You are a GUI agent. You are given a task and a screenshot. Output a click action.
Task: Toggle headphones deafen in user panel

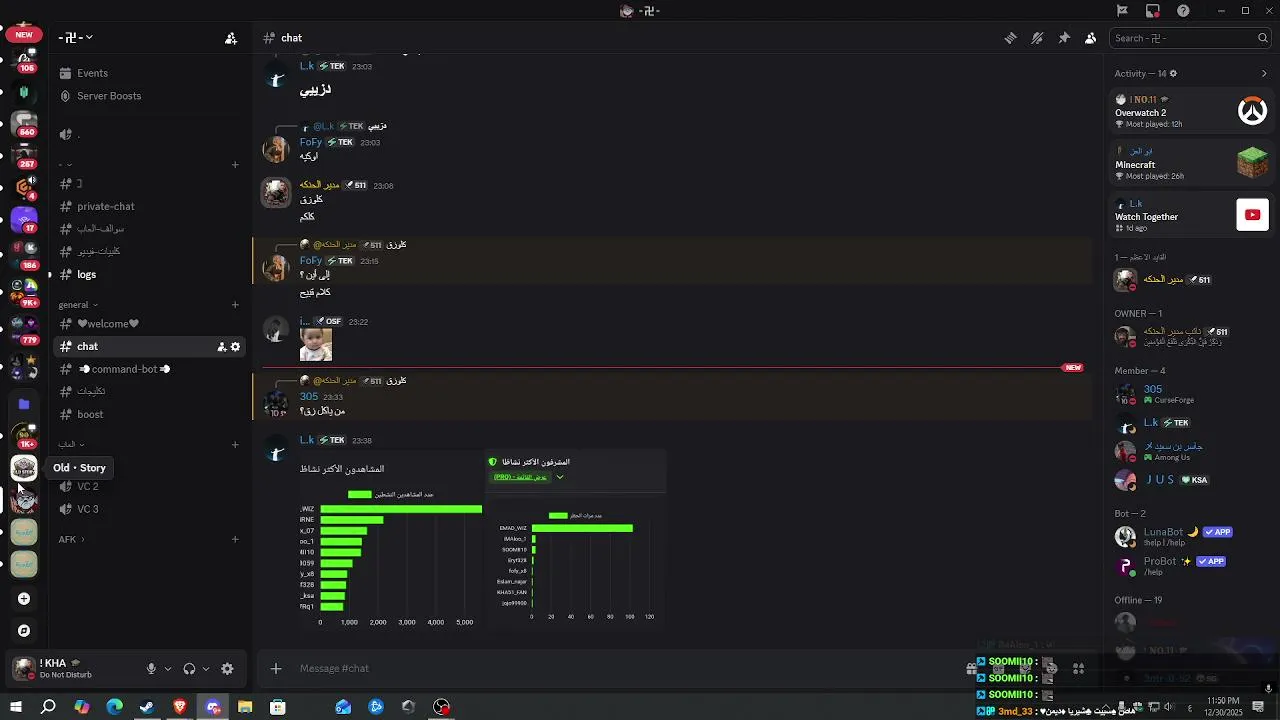coord(189,669)
